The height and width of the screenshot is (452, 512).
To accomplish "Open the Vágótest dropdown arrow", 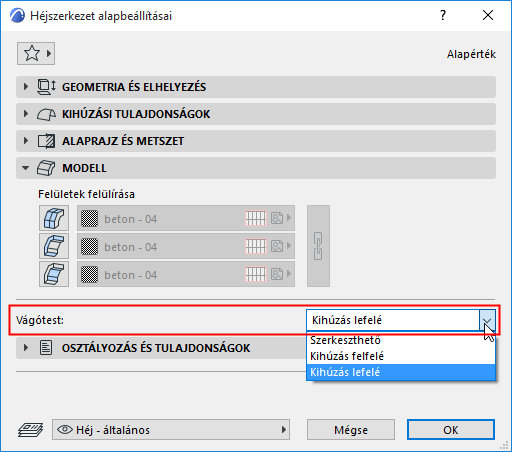I will (x=487, y=320).
